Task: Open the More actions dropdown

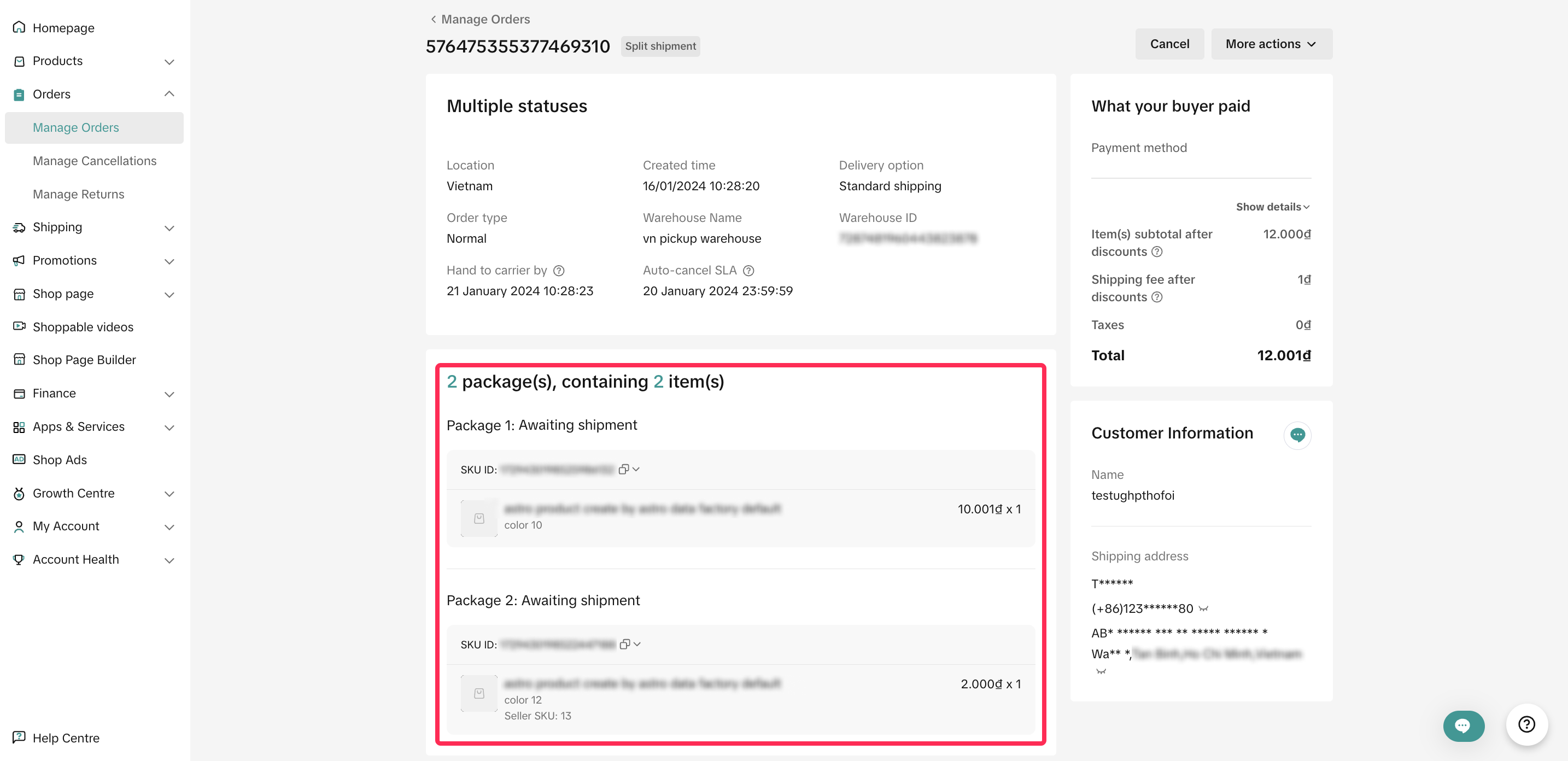Action: click(1271, 44)
